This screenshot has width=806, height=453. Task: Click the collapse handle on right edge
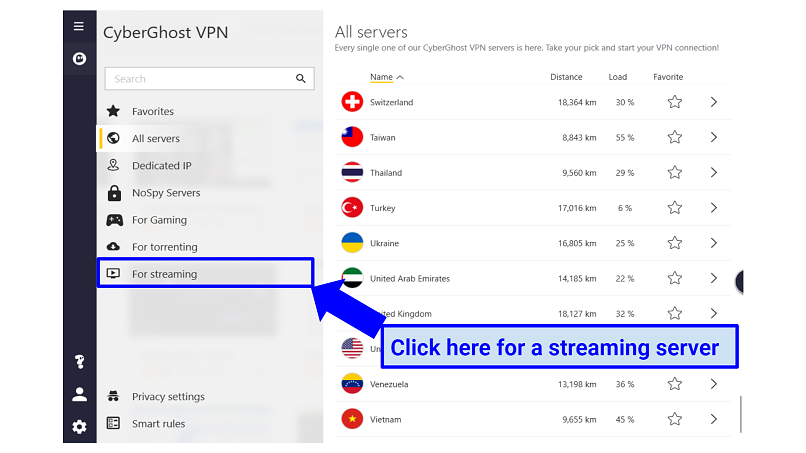point(739,282)
